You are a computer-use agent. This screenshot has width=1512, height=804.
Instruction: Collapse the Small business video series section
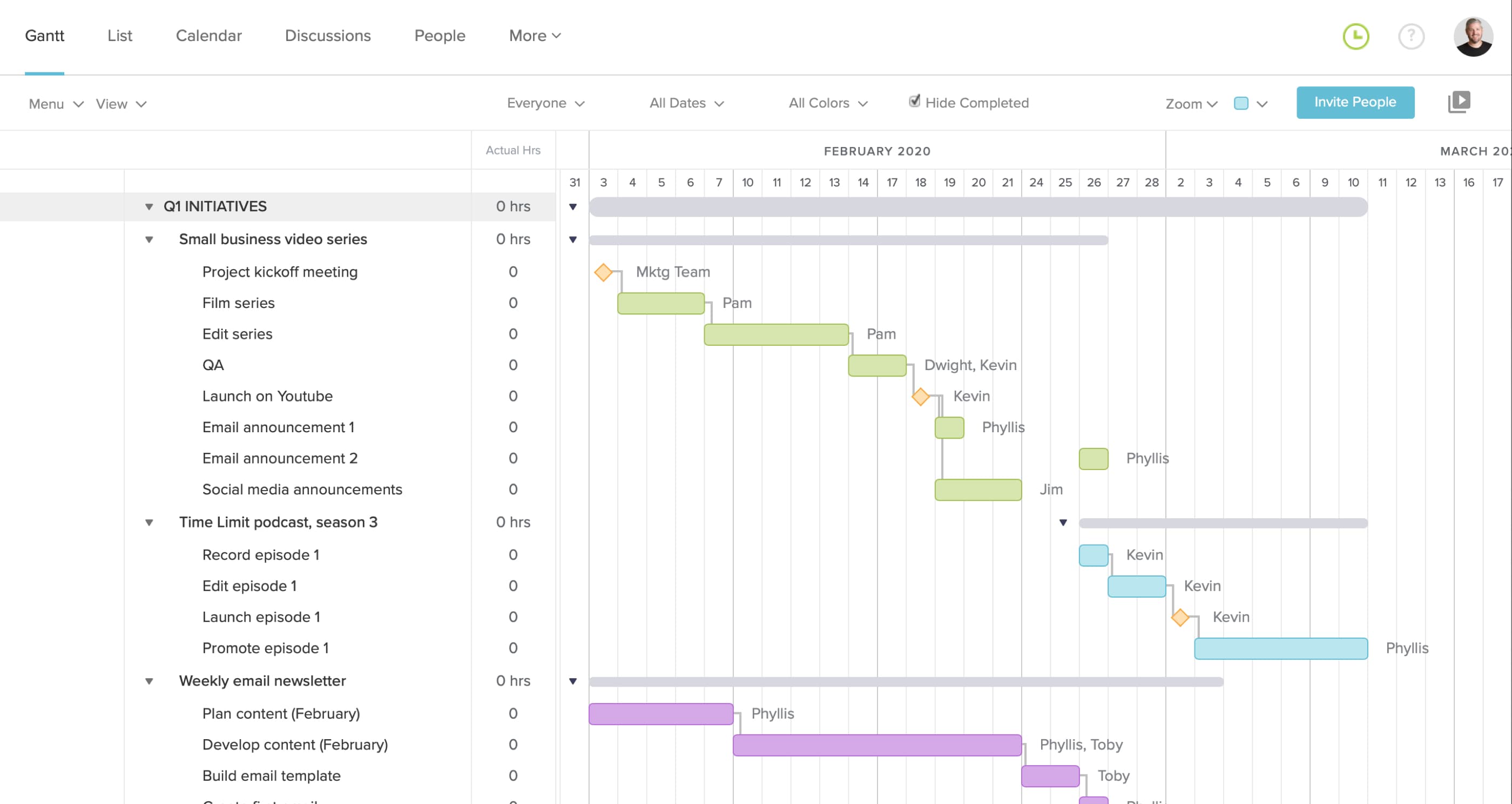pyautogui.click(x=149, y=239)
